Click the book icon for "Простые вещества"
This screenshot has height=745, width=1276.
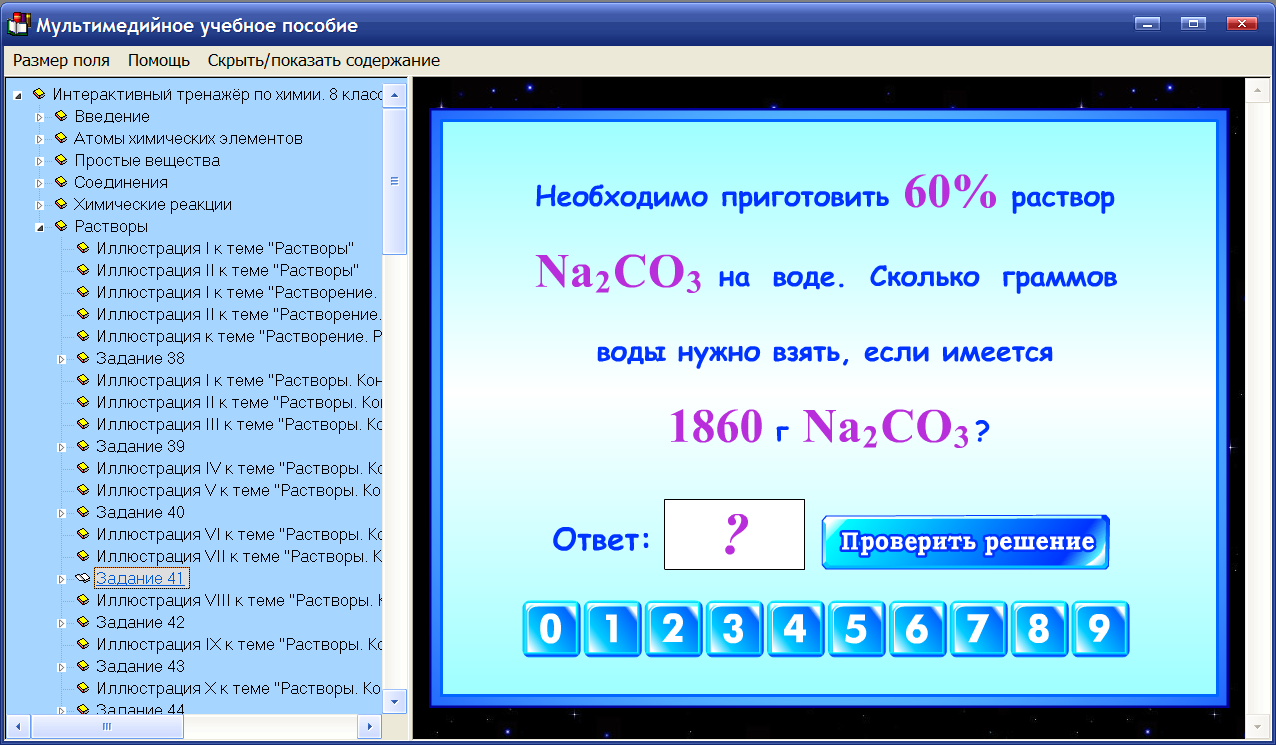pyautogui.click(x=61, y=160)
